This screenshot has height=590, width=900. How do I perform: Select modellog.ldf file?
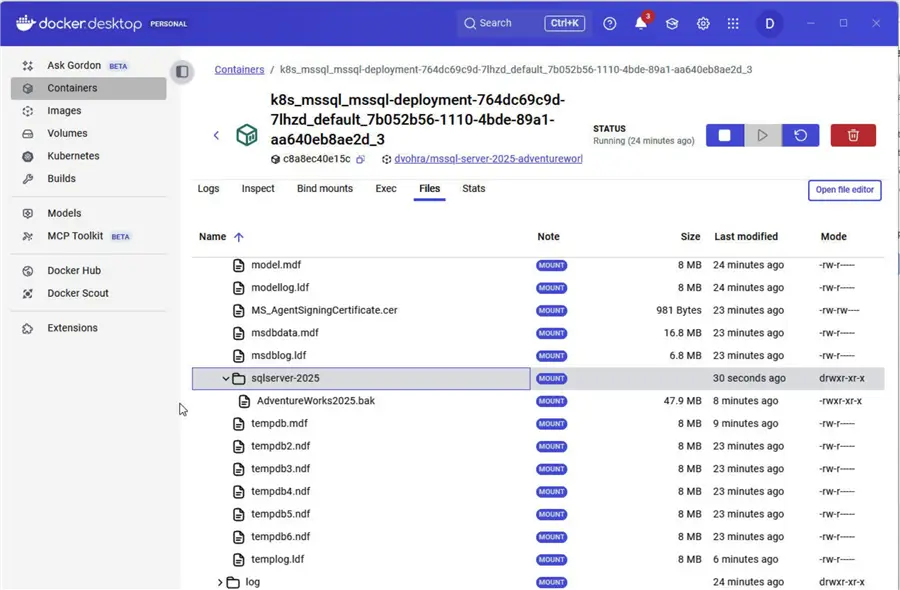(x=280, y=288)
